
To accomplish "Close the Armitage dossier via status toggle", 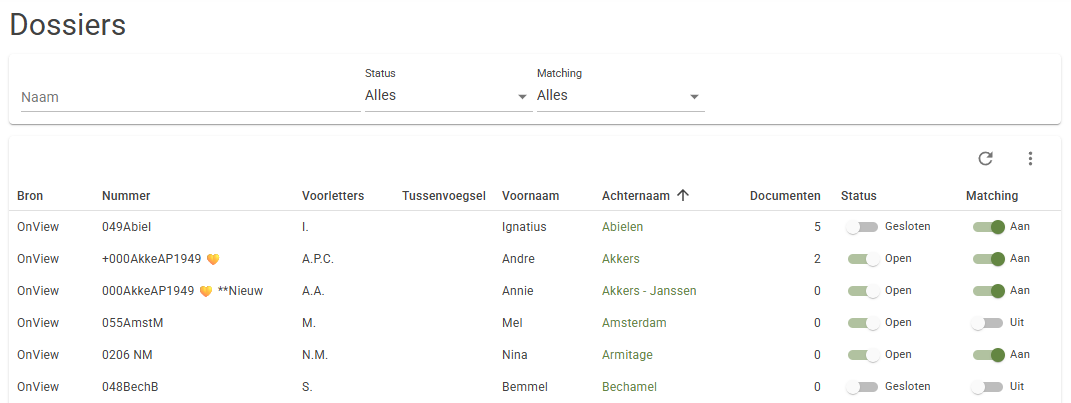I will coord(864,355).
